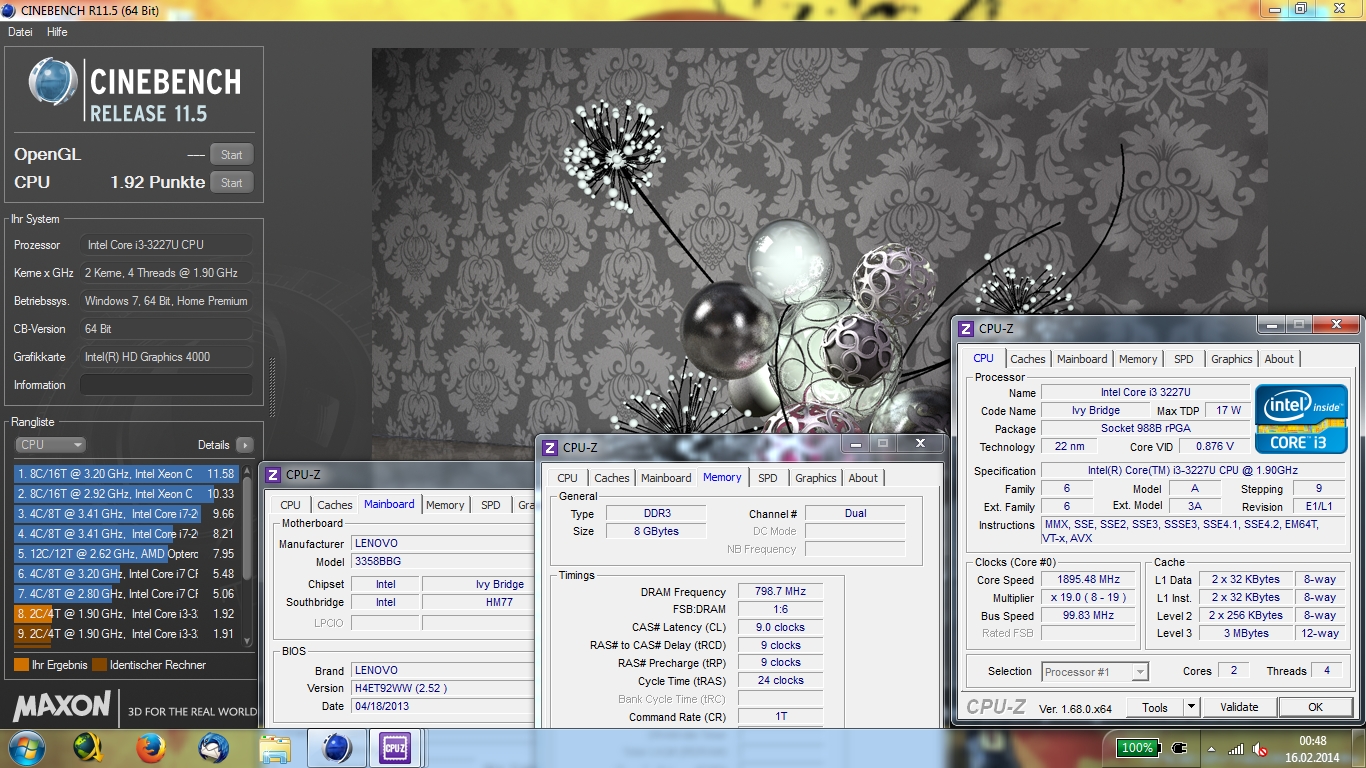Image resolution: width=1366 pixels, height=768 pixels.
Task: Click the mainboard Model value 3358BBG
Action: pos(442,562)
